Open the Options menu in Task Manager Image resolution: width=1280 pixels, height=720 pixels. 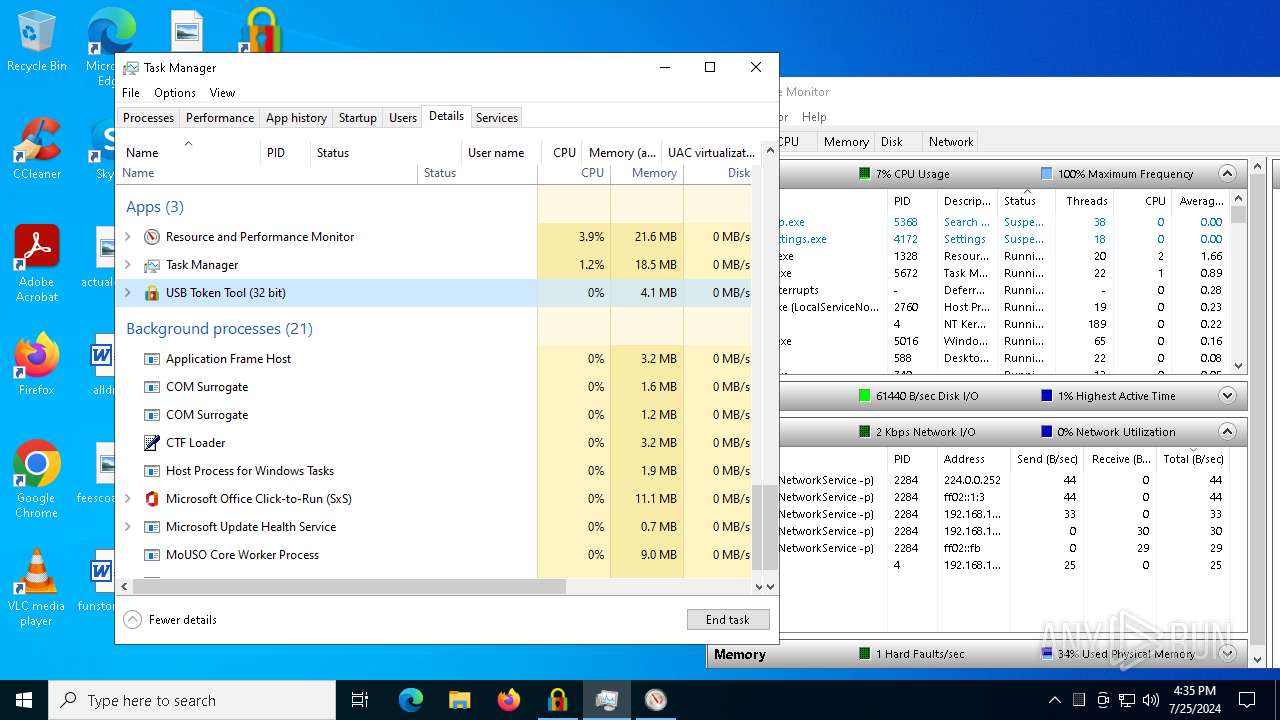(175, 93)
